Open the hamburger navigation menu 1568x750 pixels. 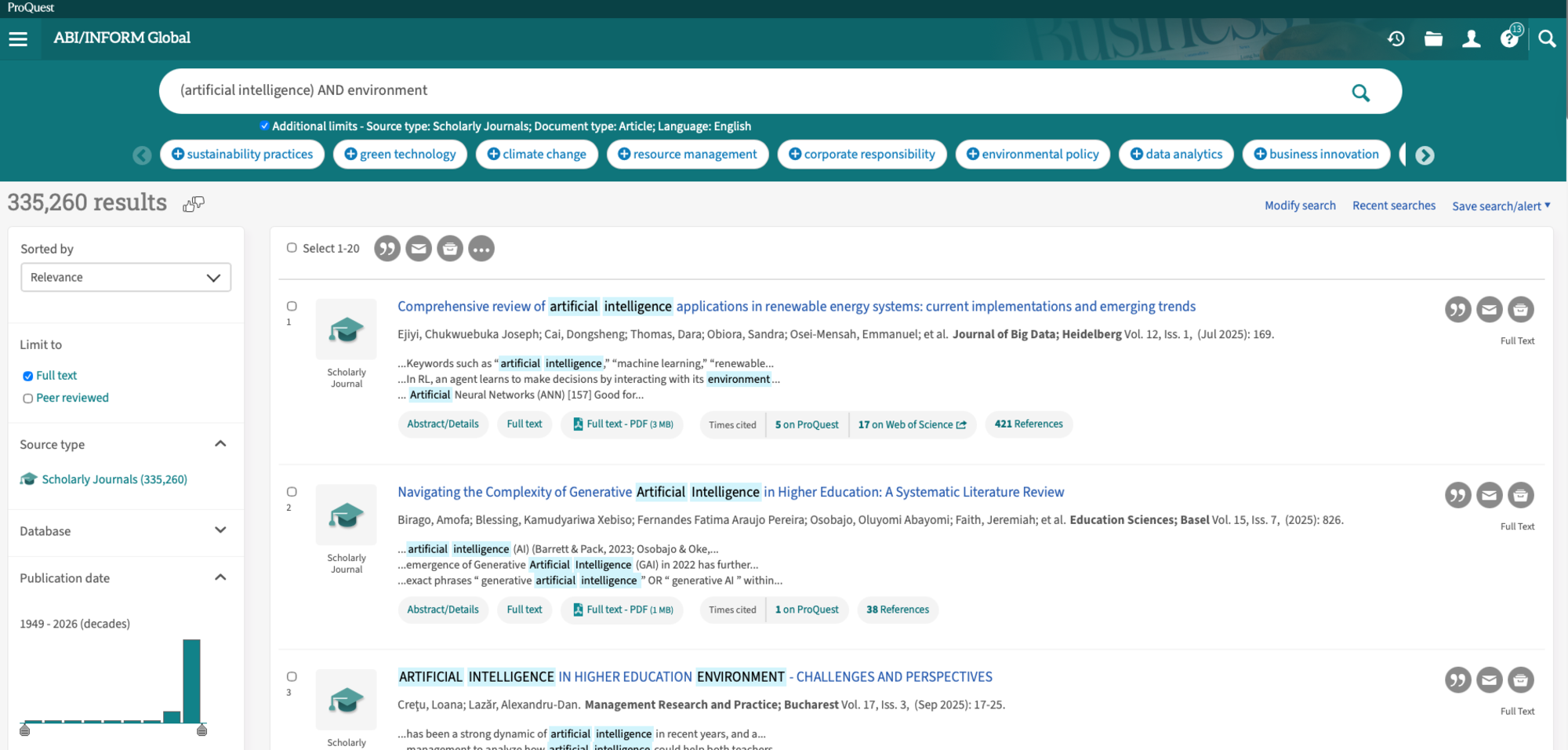pos(19,38)
